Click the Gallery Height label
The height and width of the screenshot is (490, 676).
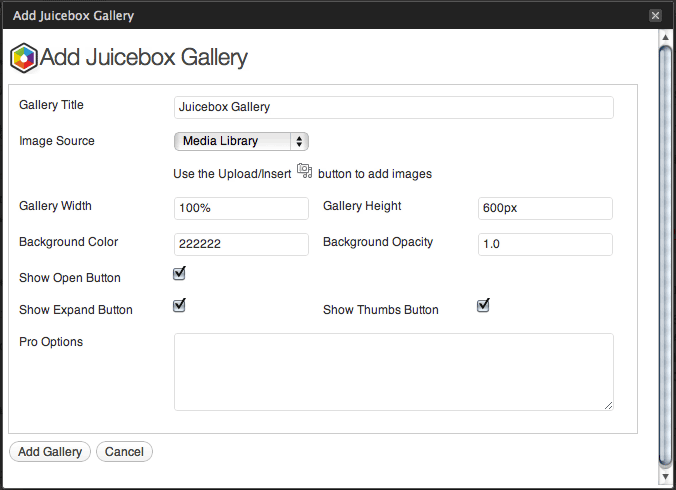[362, 206]
